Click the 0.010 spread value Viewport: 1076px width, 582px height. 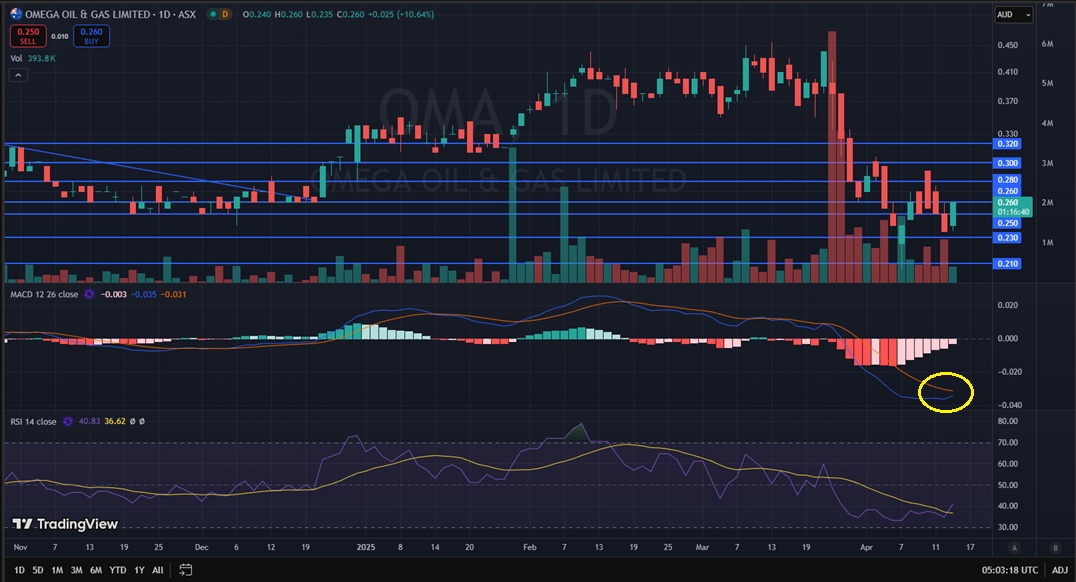pos(60,36)
